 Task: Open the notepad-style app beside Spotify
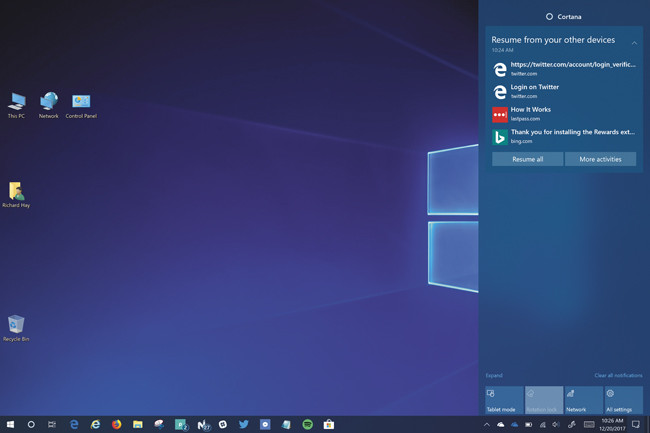coord(286,424)
